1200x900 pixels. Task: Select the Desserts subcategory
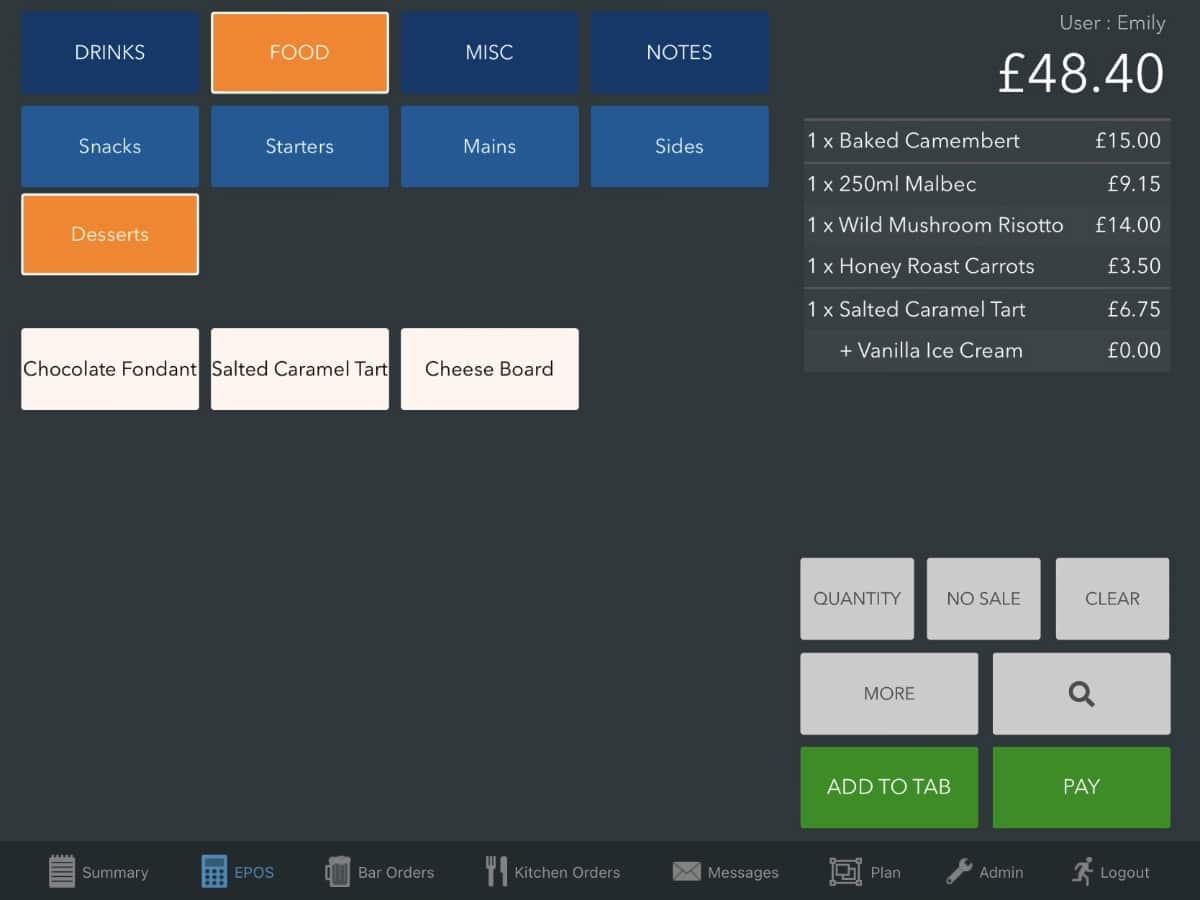pos(110,234)
